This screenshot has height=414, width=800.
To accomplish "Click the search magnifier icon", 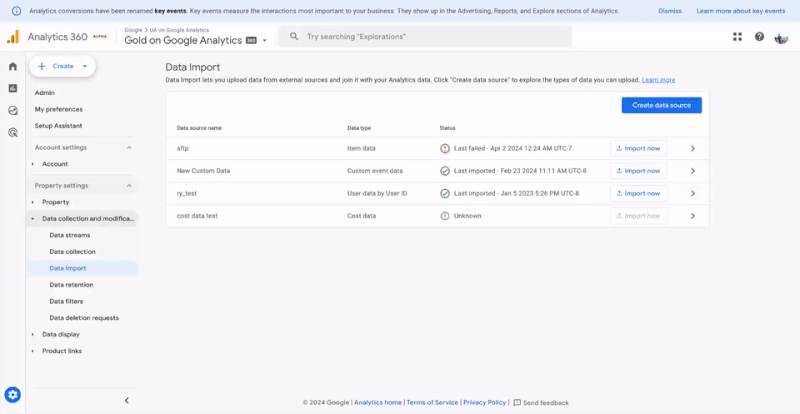I will [x=294, y=37].
